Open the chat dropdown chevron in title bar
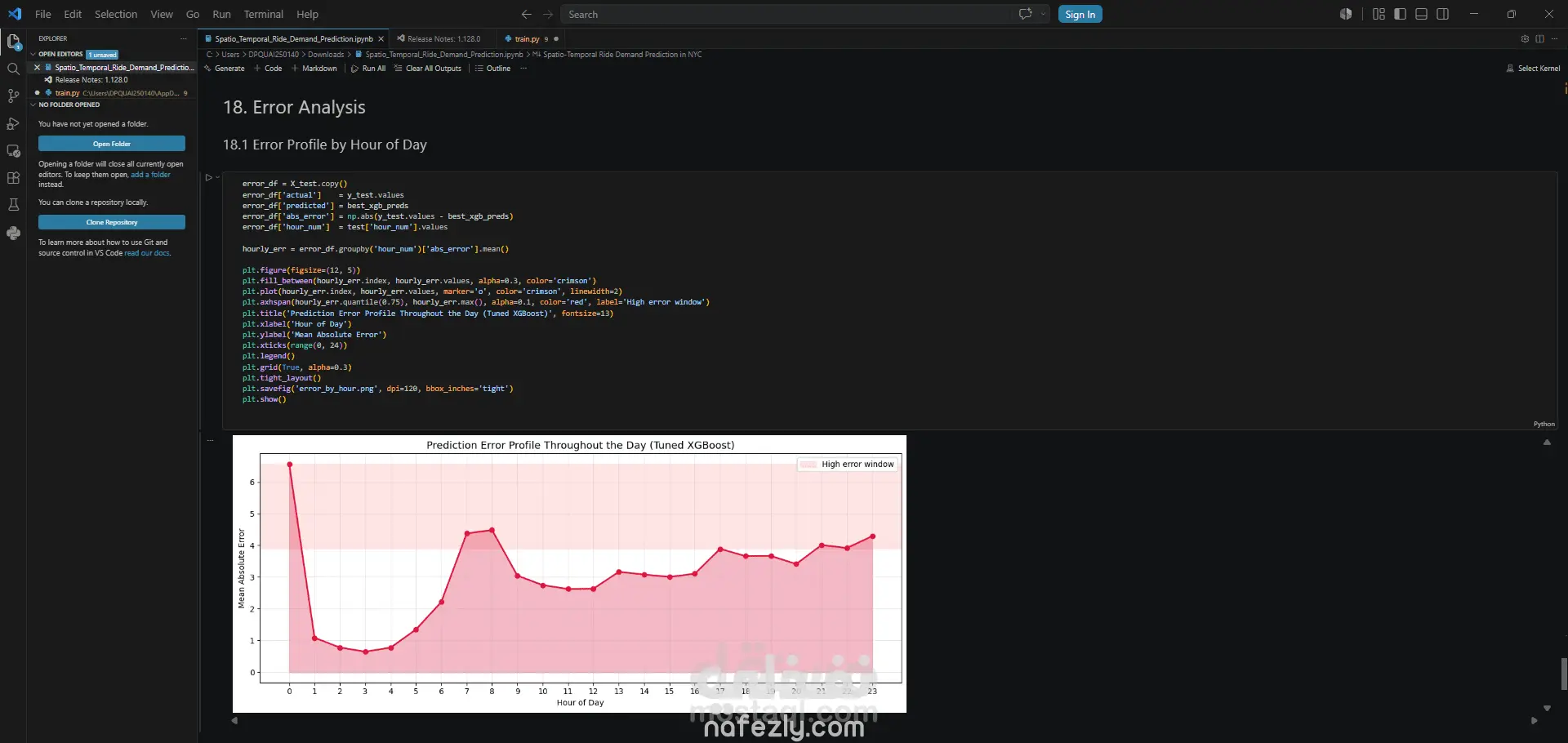 [1043, 14]
